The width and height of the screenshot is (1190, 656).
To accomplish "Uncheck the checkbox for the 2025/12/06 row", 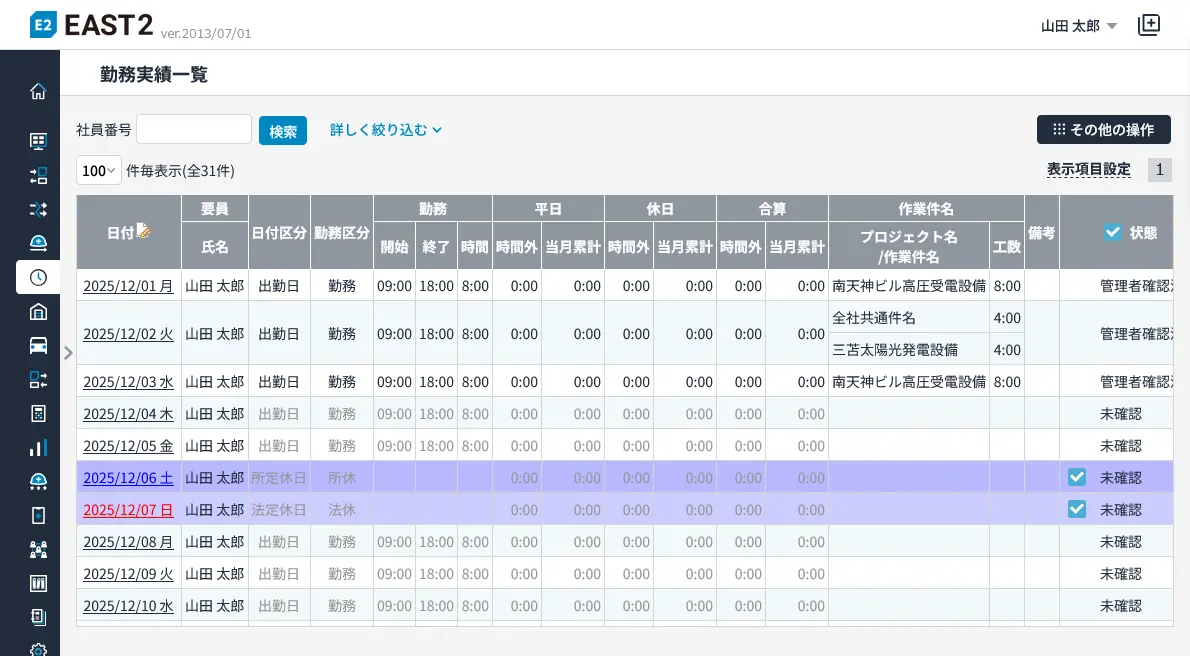I will point(1077,477).
